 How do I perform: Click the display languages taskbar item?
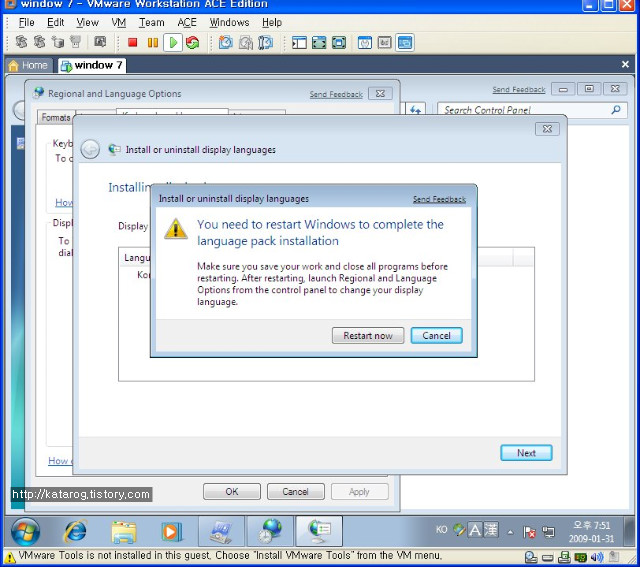[x=319, y=531]
